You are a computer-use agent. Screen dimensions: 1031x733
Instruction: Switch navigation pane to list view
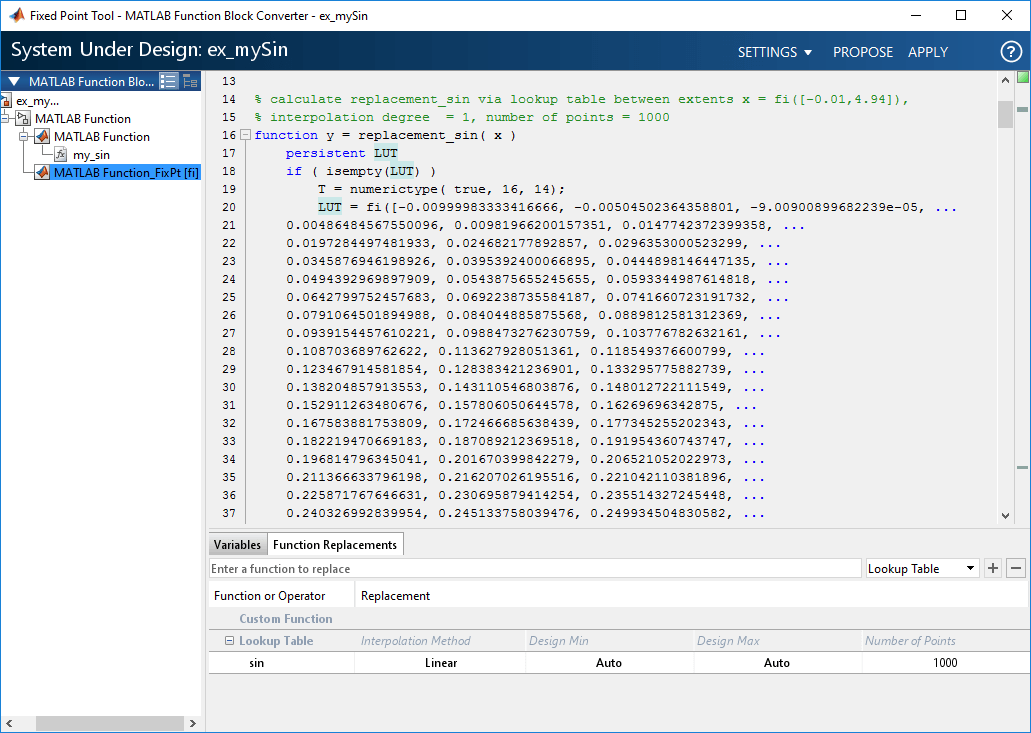[169, 82]
